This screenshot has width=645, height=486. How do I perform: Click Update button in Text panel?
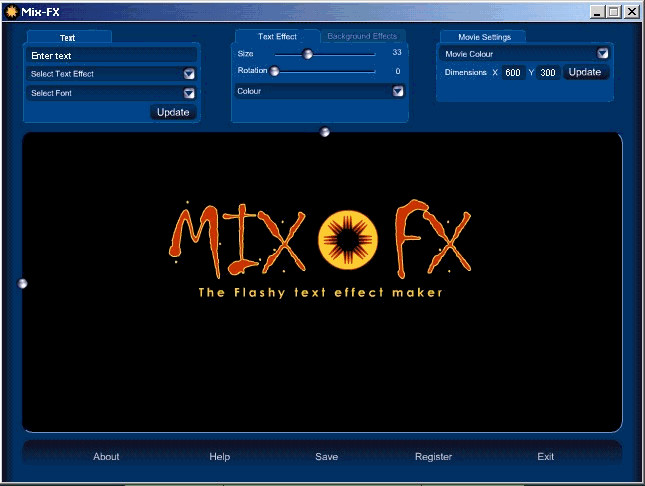pyautogui.click(x=173, y=112)
